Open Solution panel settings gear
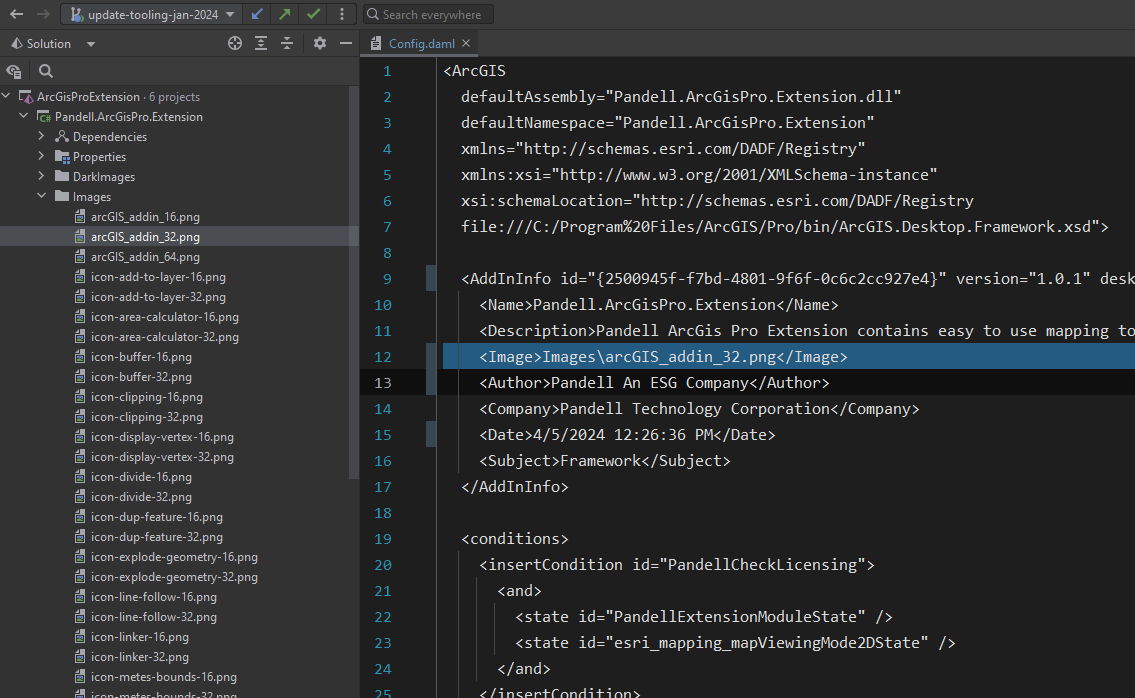Viewport: 1135px width, 698px height. pos(320,43)
